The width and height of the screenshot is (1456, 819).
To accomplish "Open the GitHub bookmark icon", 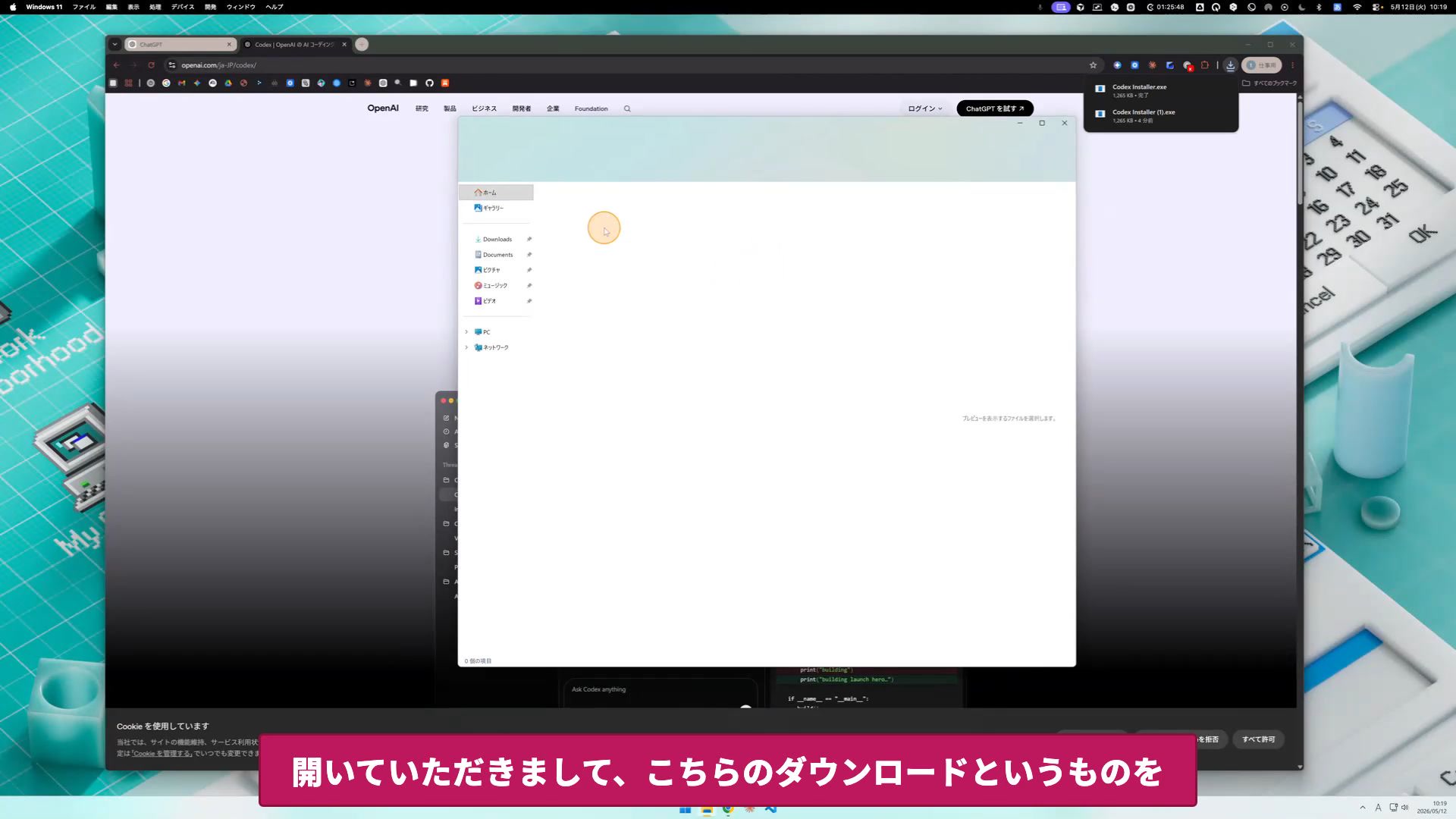I will coord(429,83).
